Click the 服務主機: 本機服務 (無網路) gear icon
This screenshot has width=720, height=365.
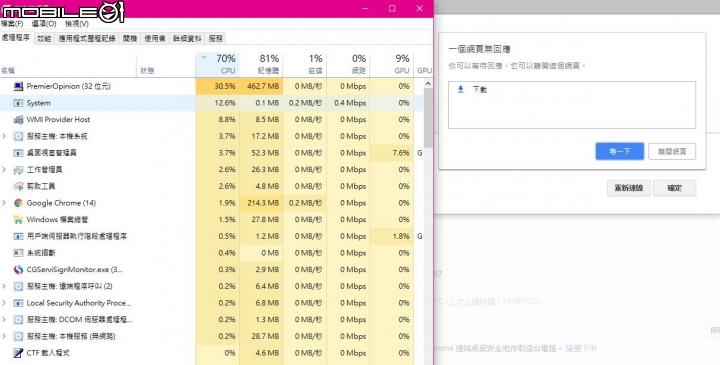tap(18, 336)
